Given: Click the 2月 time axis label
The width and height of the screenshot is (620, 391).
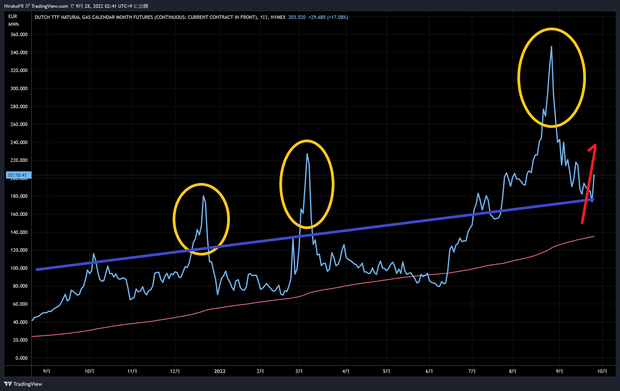Looking at the screenshot, I should [x=260, y=371].
